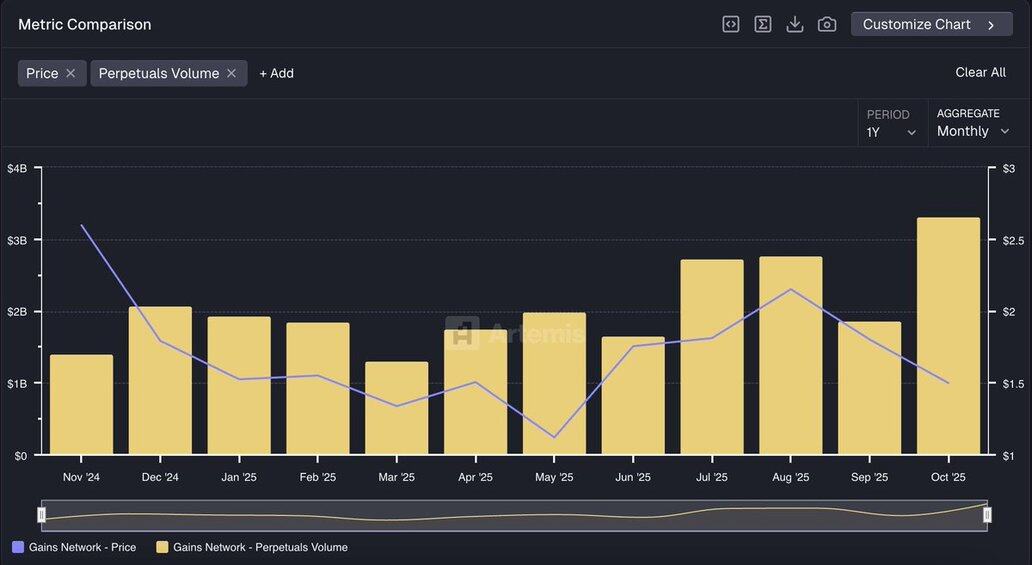
Task: Click the camera screenshot icon
Action: coord(827,24)
